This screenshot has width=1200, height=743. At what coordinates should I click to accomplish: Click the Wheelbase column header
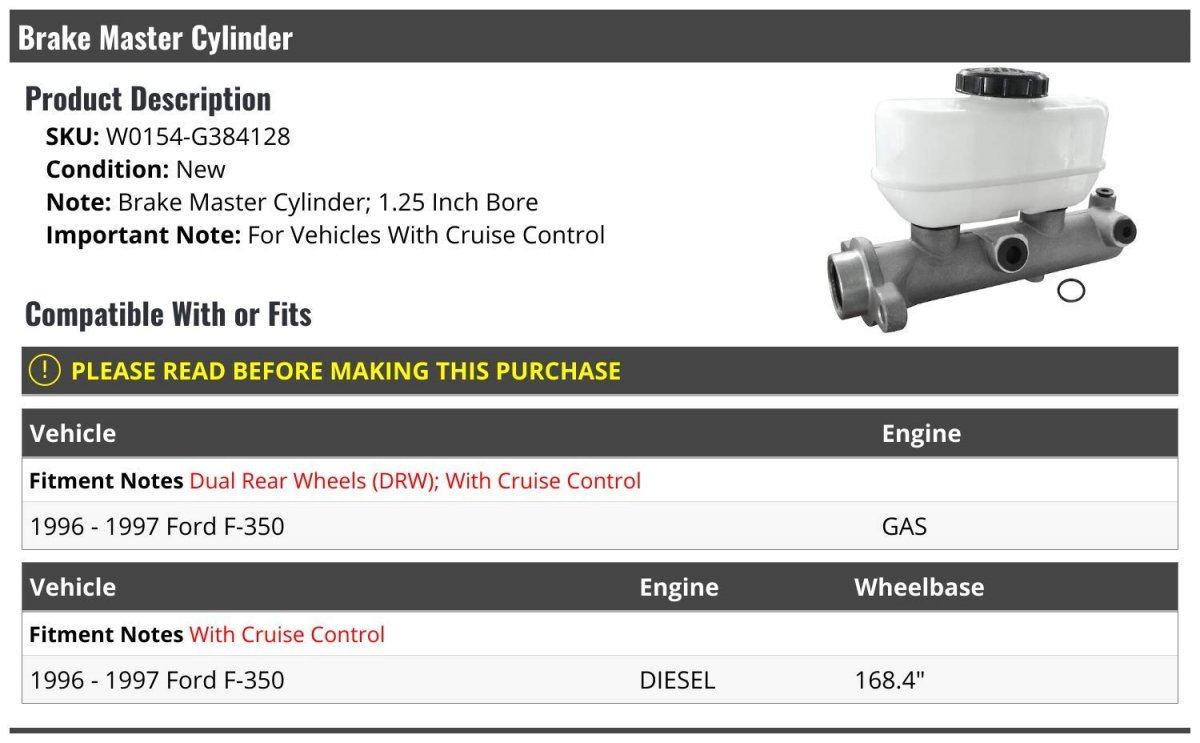pyautogui.click(x=919, y=587)
